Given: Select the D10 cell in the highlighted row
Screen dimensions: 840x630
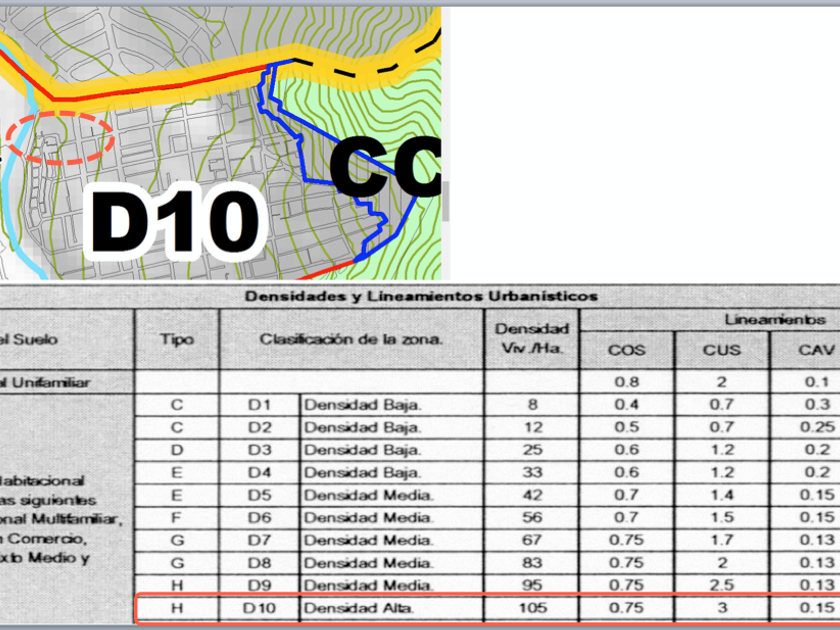Looking at the screenshot, I should coord(260,608).
